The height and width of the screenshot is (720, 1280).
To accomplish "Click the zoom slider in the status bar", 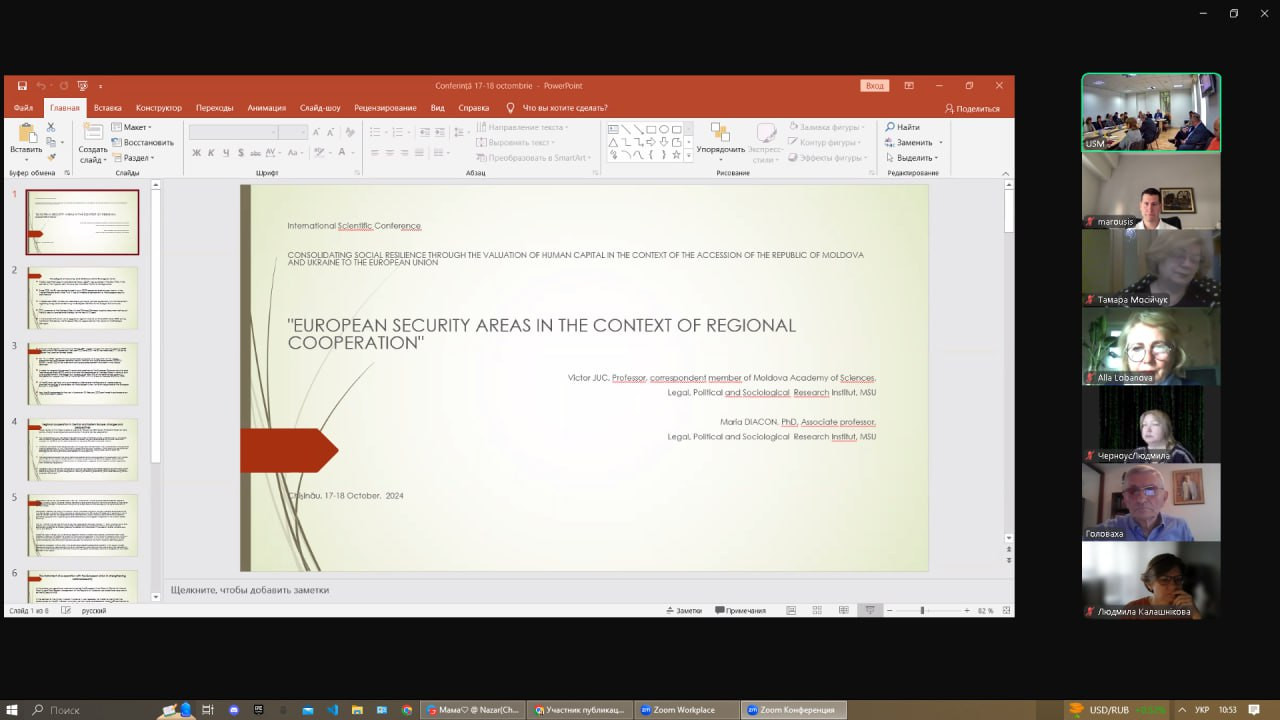I will [x=922, y=610].
